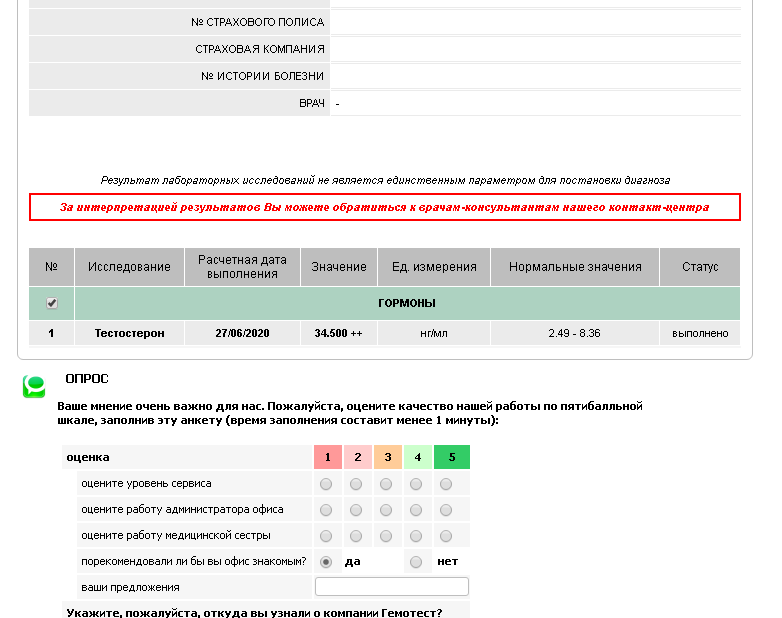
Task: Click the red score 1 header cell
Action: (x=328, y=457)
